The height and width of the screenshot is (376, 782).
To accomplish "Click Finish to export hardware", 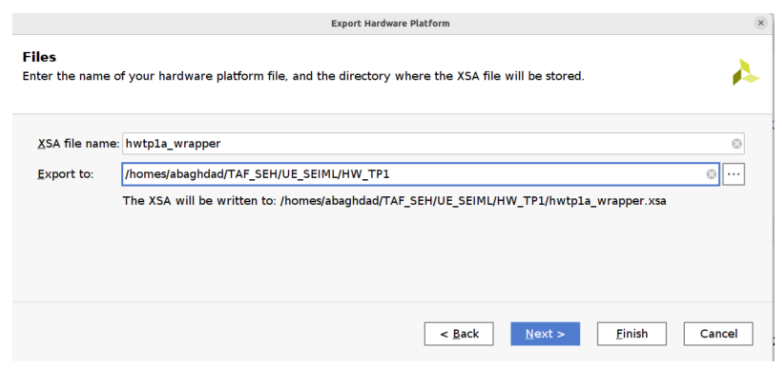I will pos(632,334).
